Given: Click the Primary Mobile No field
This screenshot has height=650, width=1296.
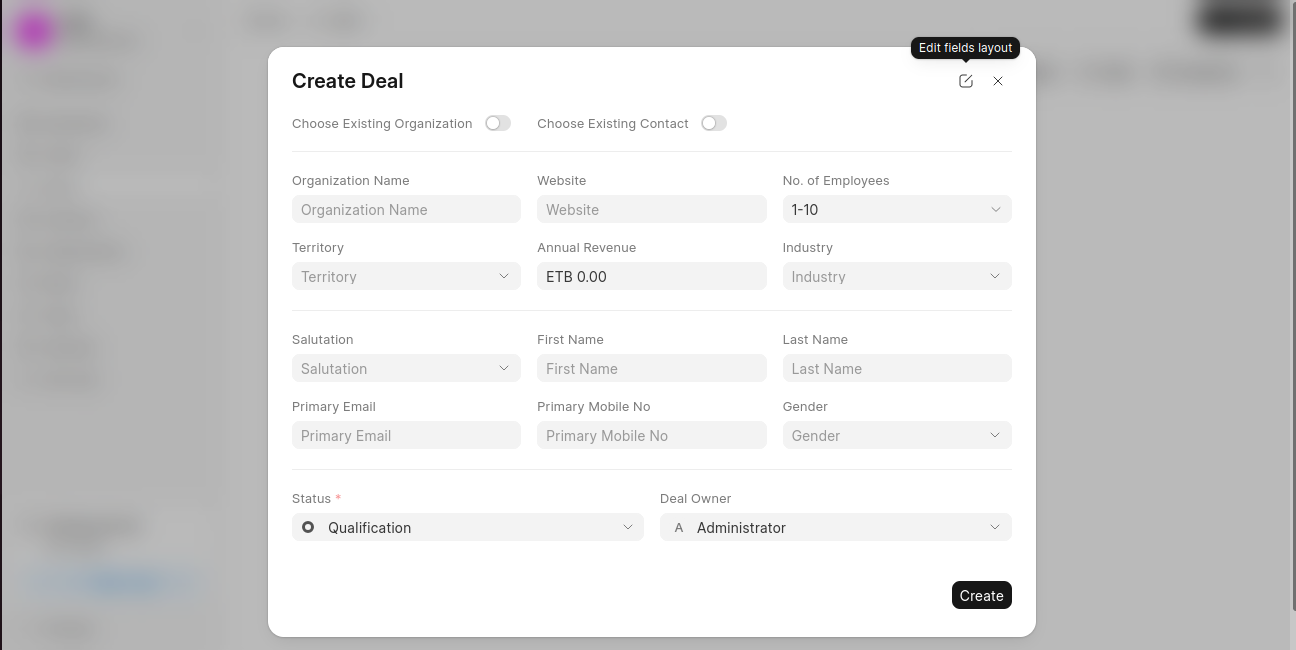Looking at the screenshot, I should click(x=651, y=435).
